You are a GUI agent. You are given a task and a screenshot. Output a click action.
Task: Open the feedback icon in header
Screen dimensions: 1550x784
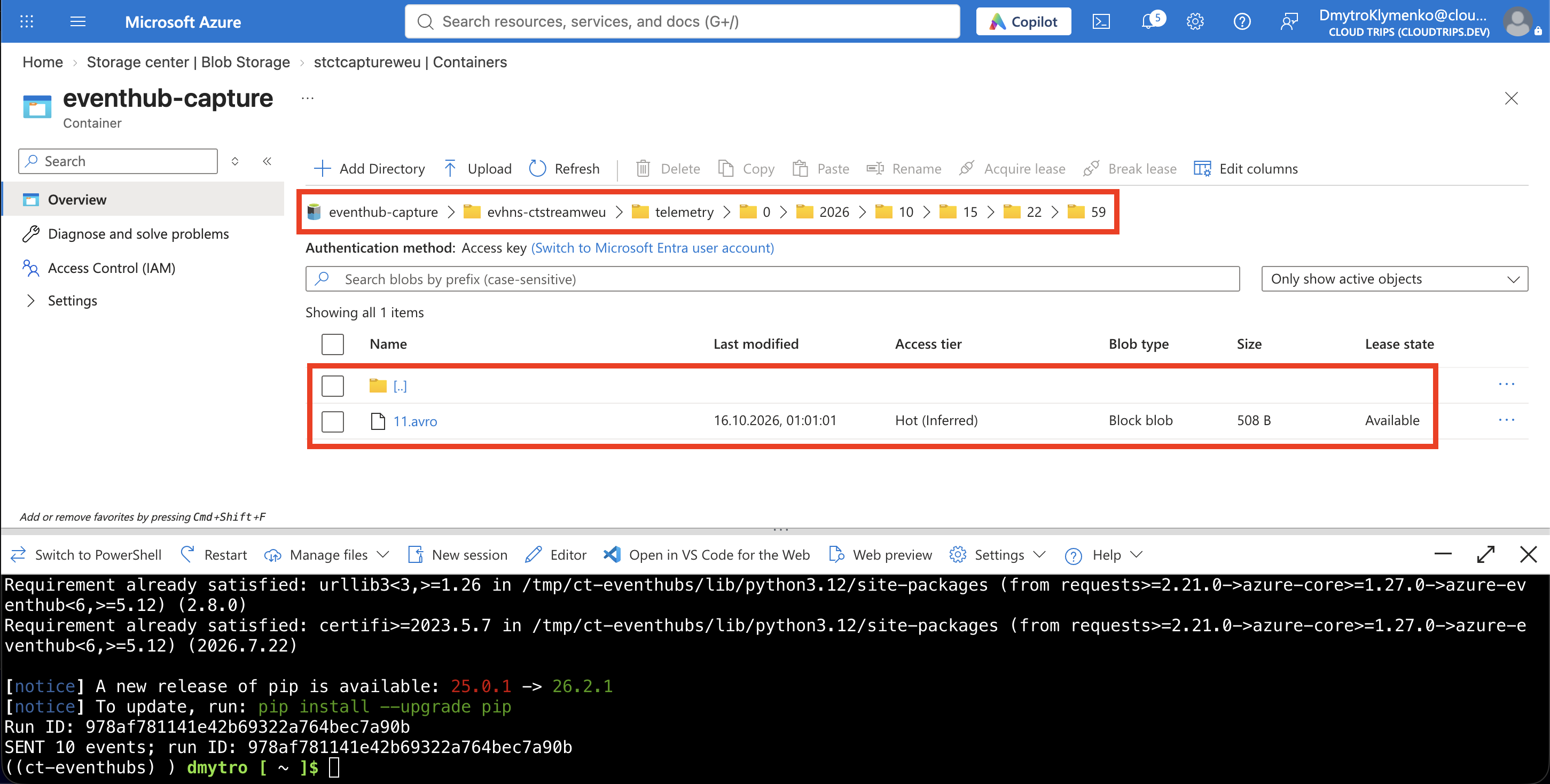[x=1289, y=22]
